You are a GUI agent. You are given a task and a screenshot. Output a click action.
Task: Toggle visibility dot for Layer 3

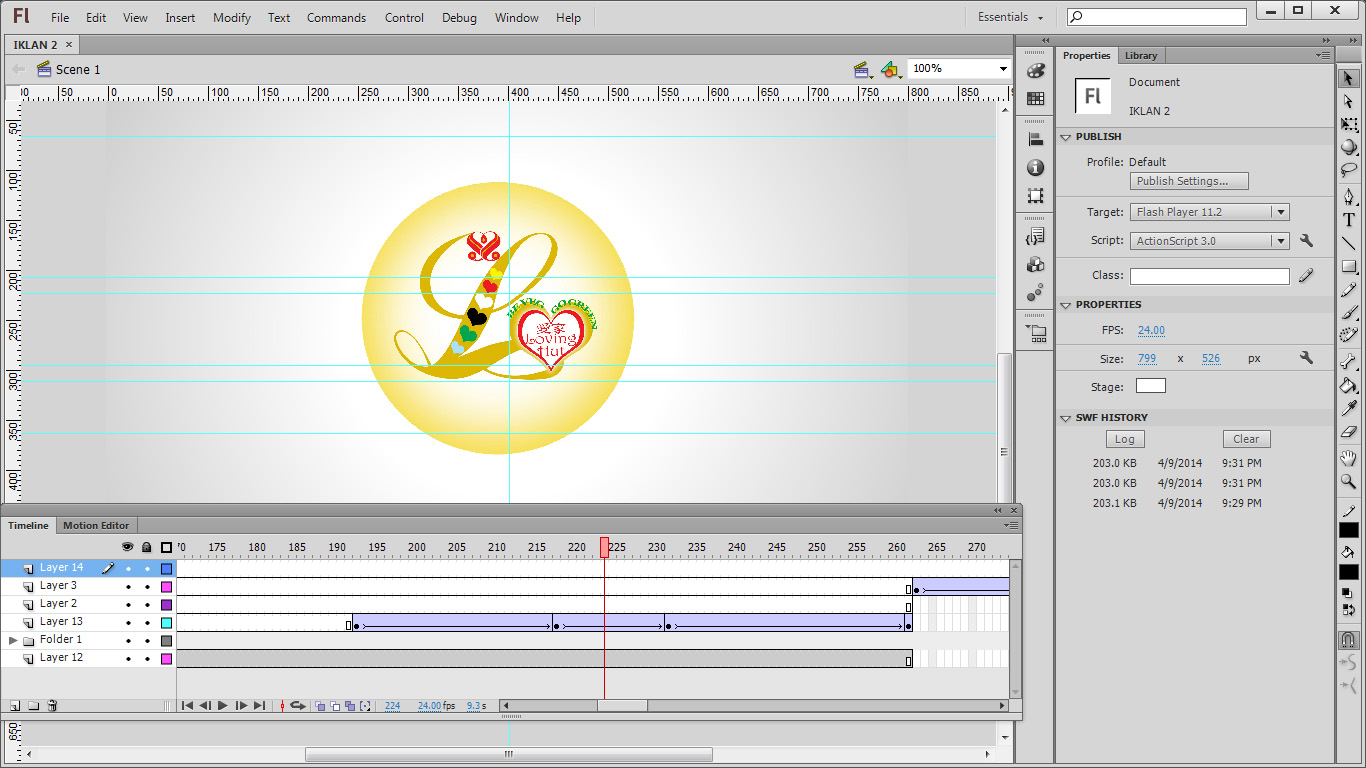click(128, 587)
